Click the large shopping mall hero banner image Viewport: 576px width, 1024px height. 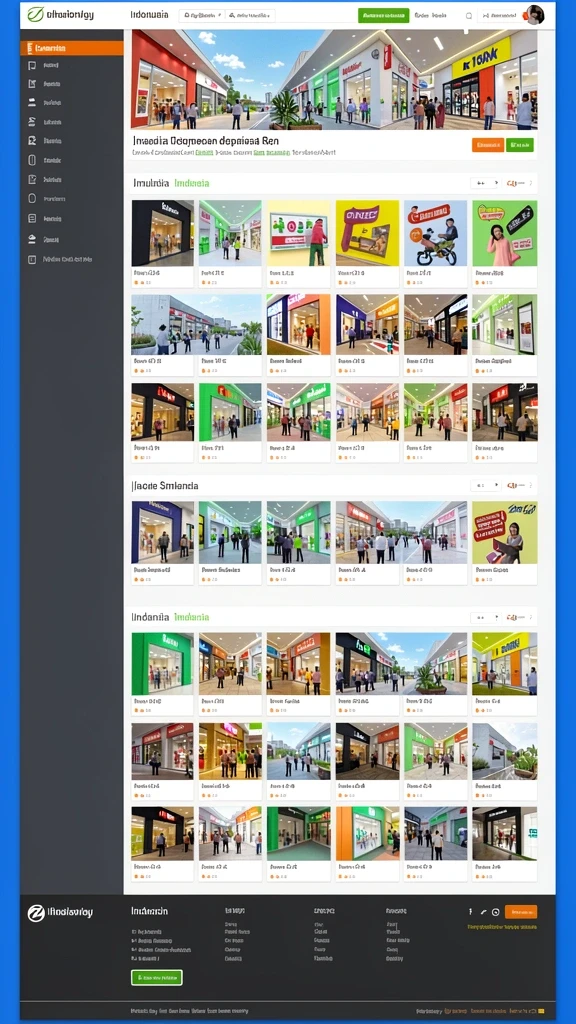coord(334,79)
